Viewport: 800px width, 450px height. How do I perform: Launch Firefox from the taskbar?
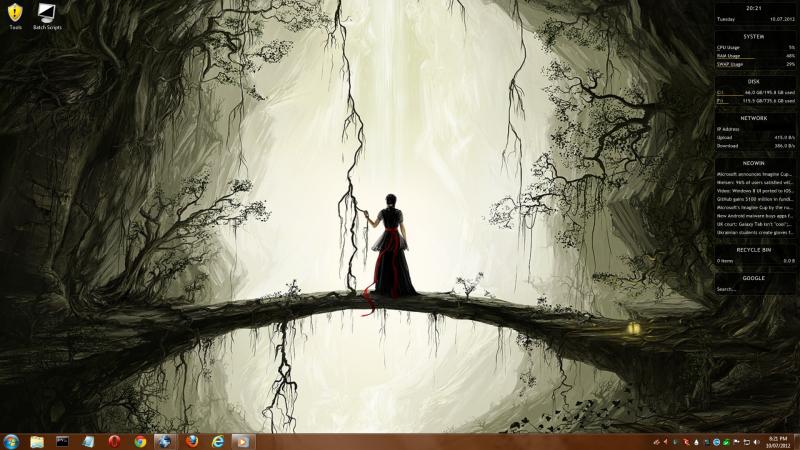click(192, 442)
